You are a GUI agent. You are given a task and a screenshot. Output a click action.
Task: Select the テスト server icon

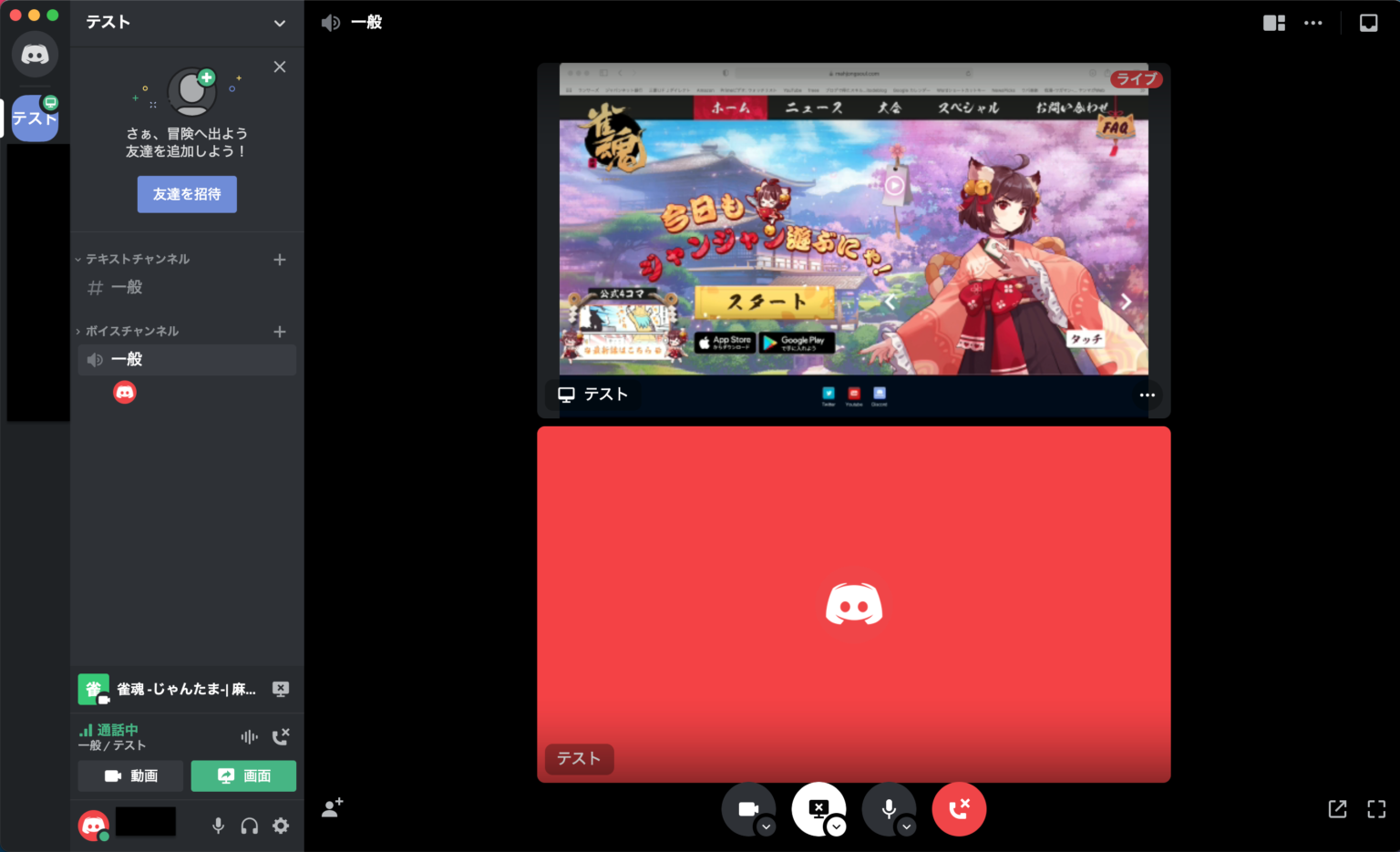pyautogui.click(x=35, y=118)
